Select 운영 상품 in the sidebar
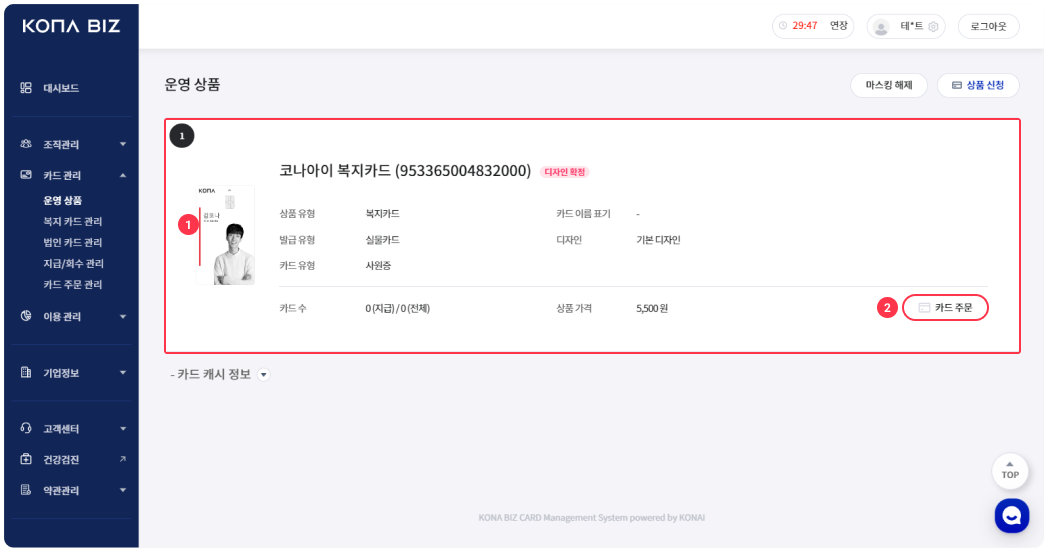The width and height of the screenshot is (1048, 552). pos(62,200)
